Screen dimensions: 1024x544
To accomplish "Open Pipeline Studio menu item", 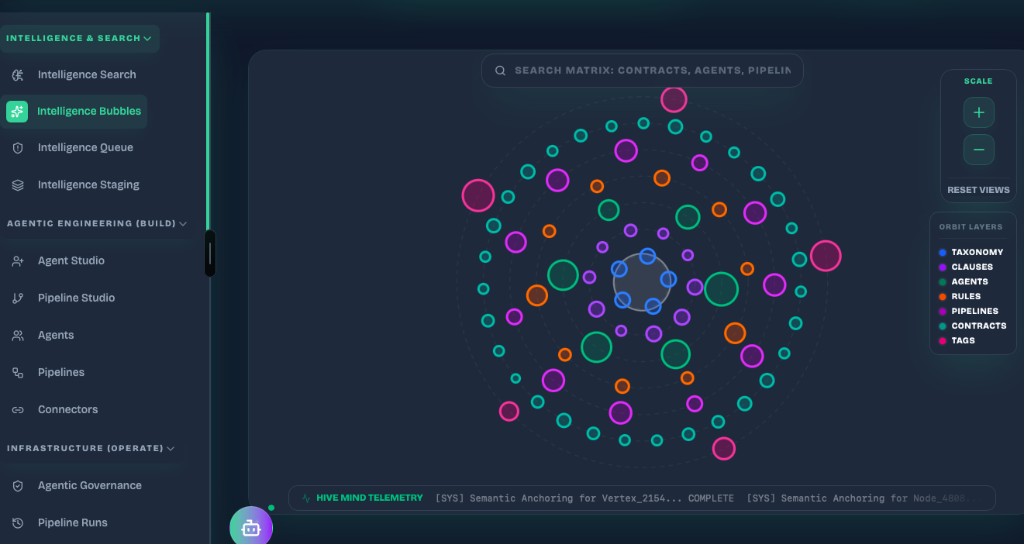I will pos(76,298).
